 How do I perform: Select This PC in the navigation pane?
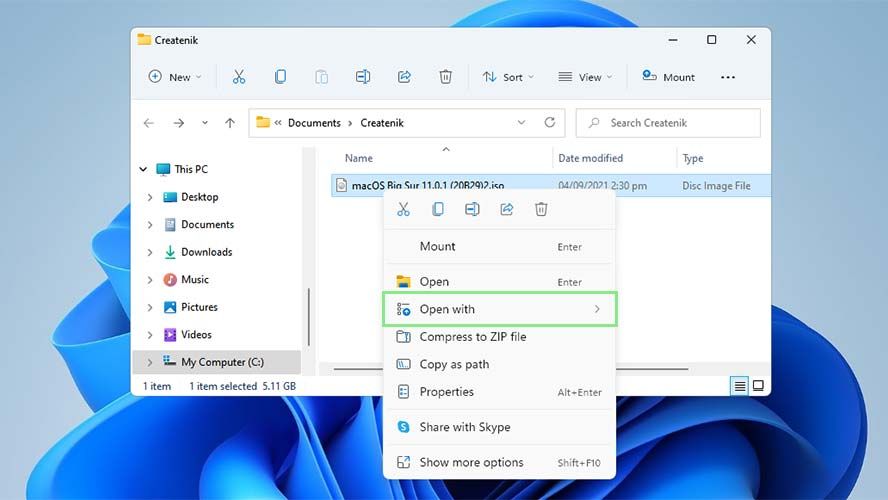pyautogui.click(x=191, y=169)
